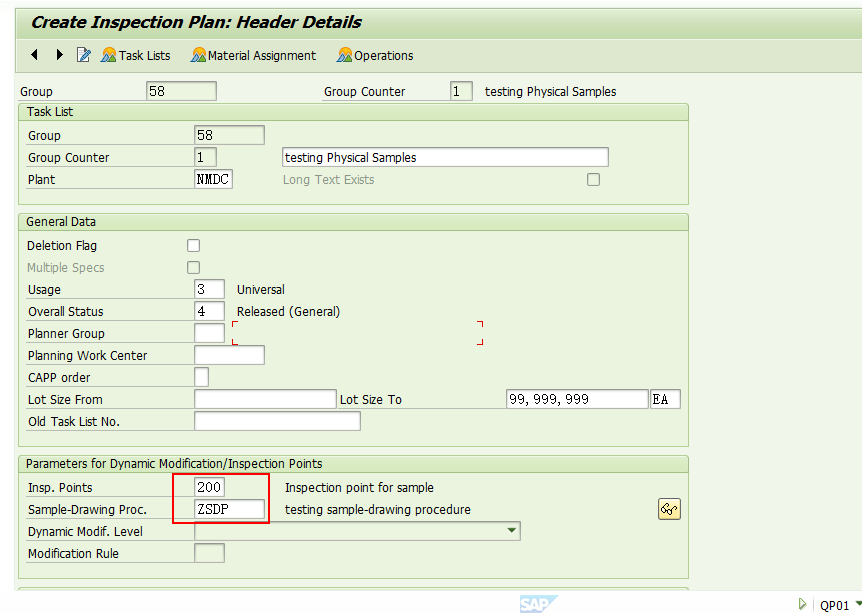Click the Task List Group field 58
The height and width of the screenshot is (613, 862).
pos(229,135)
